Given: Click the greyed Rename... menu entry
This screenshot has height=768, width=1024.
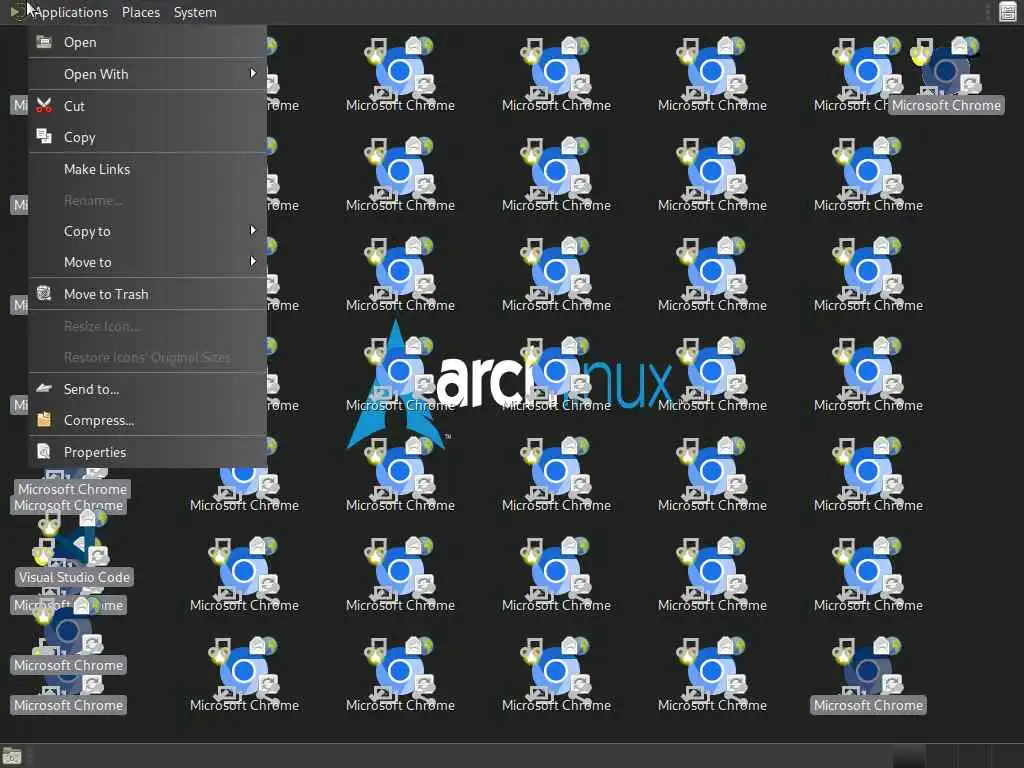Looking at the screenshot, I should point(148,200).
